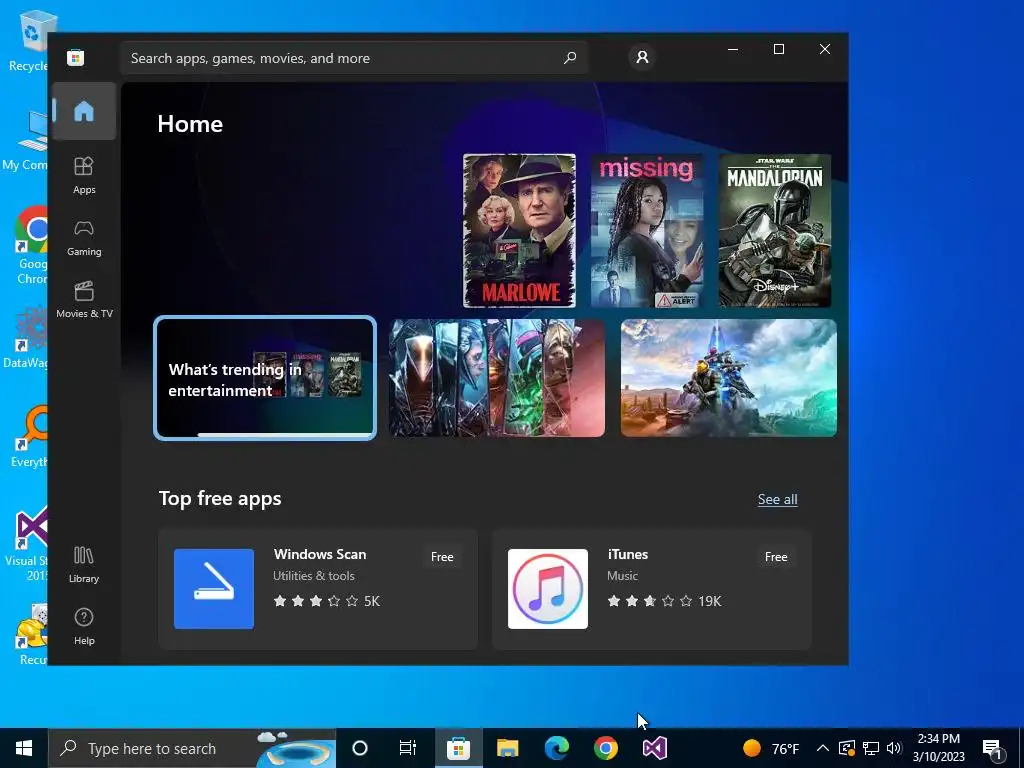Click Free button for Windows Scan
The height and width of the screenshot is (768, 1024).
click(x=441, y=557)
